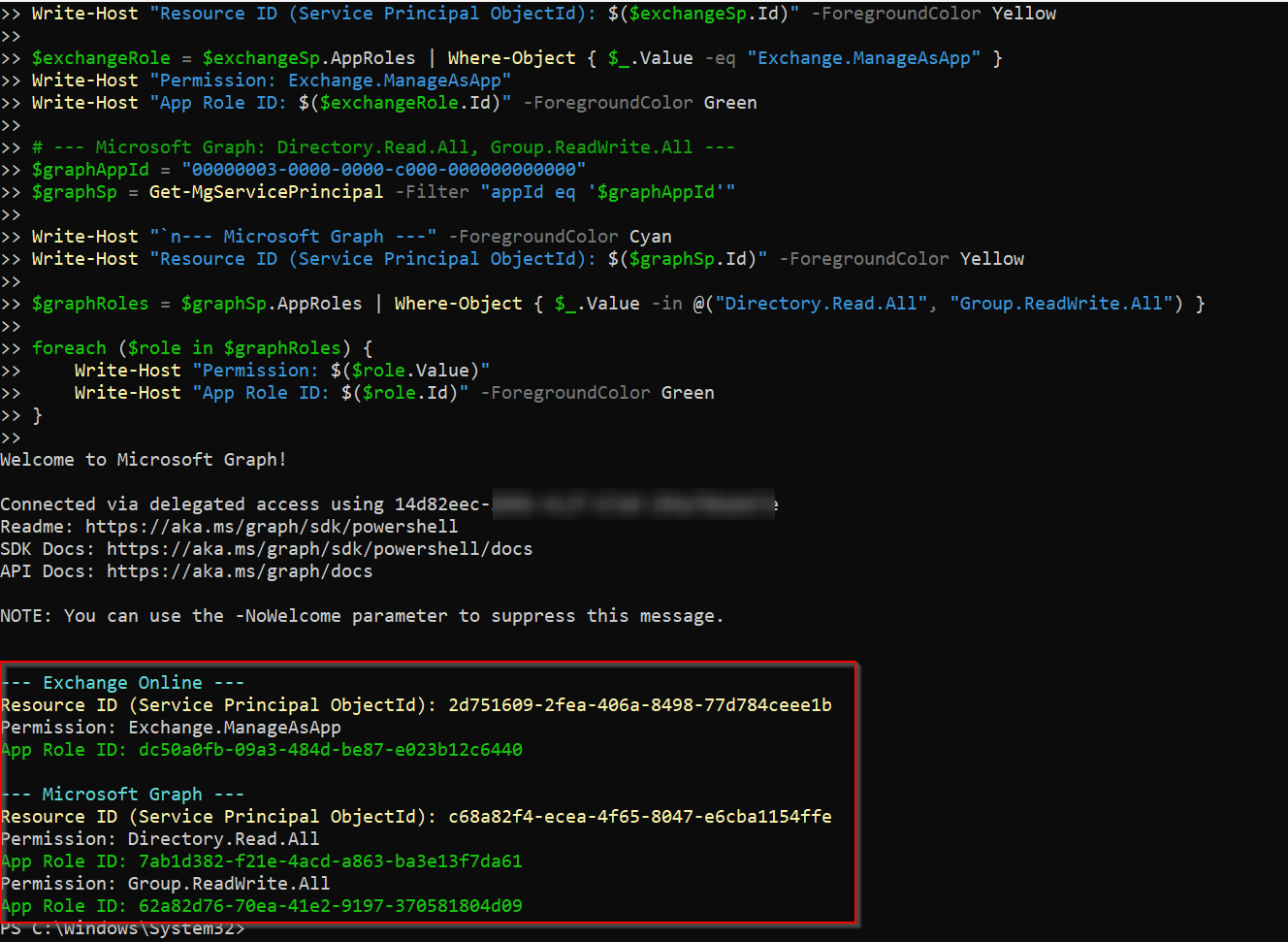
Task: Click output line "Permission: Directory.Read.All"
Action: coord(160,839)
